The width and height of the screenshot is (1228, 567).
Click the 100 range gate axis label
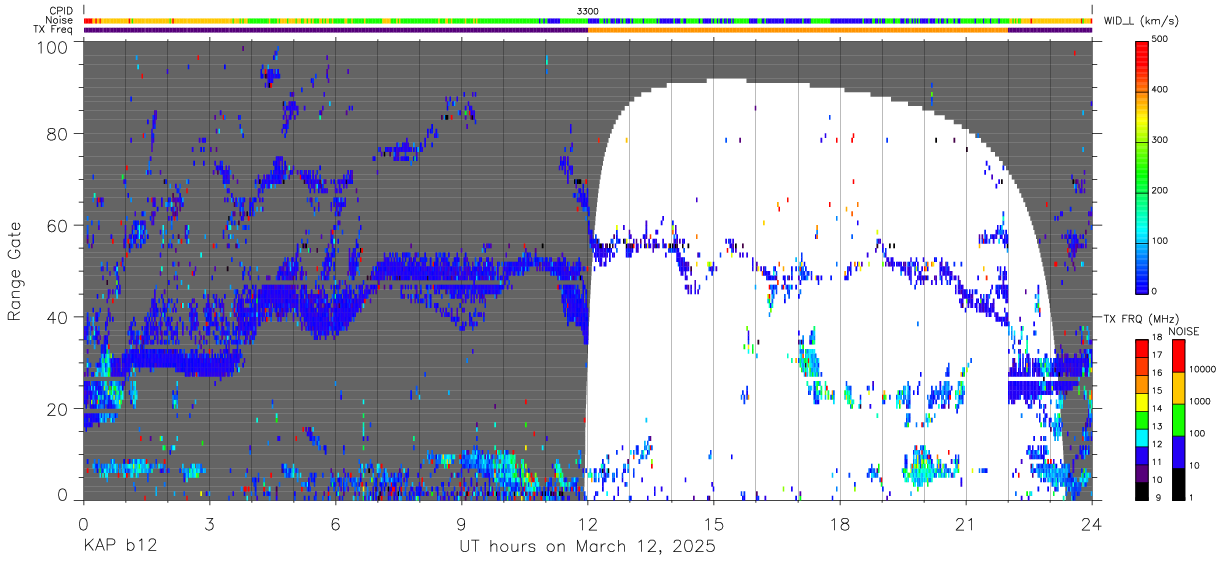point(52,46)
